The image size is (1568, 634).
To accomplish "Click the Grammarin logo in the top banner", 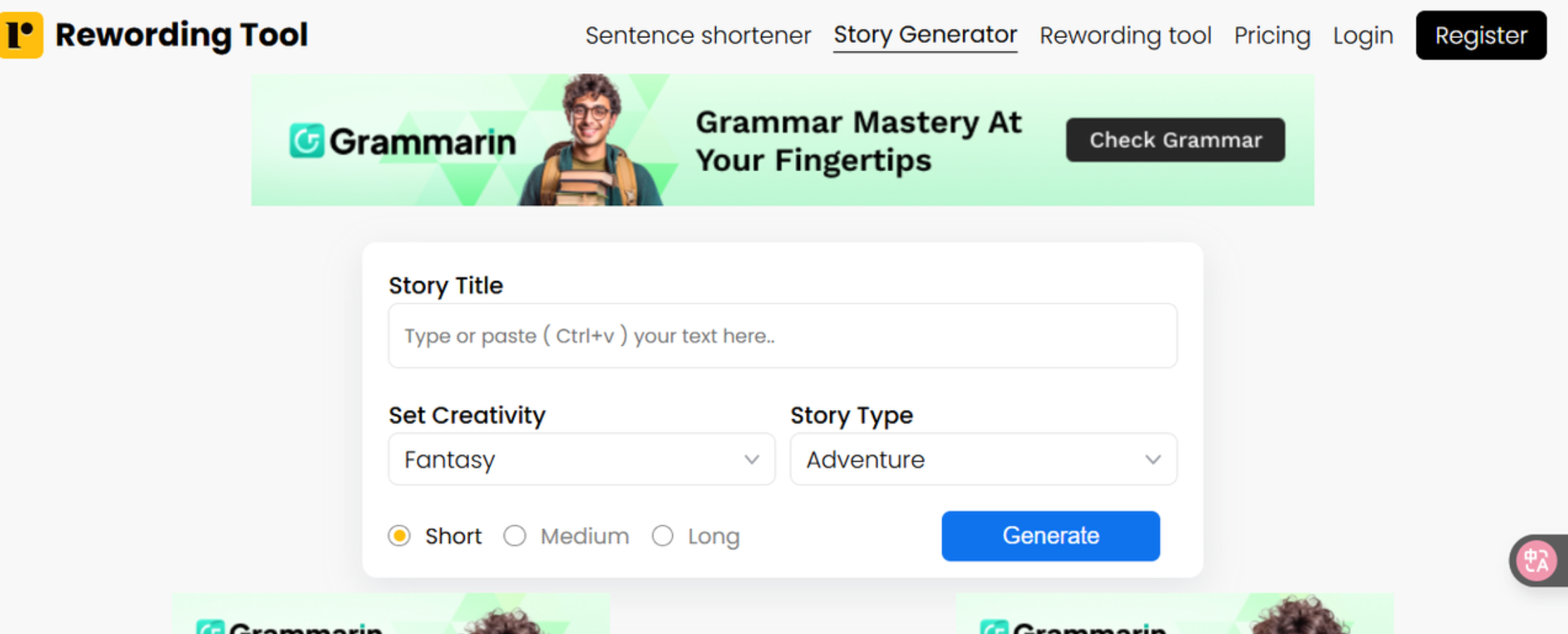I will [x=403, y=139].
